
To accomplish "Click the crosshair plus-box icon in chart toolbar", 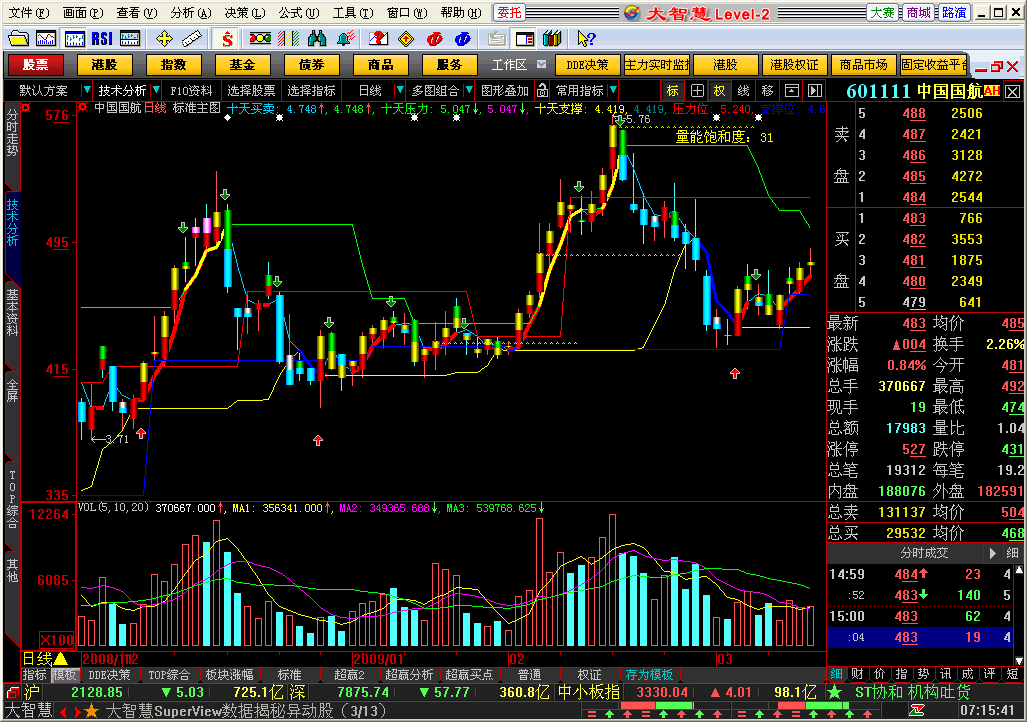I will [x=697, y=90].
